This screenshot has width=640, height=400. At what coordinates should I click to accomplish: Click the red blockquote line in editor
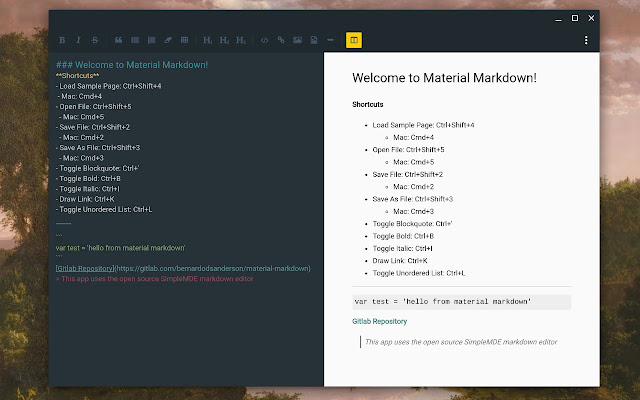click(x=155, y=279)
